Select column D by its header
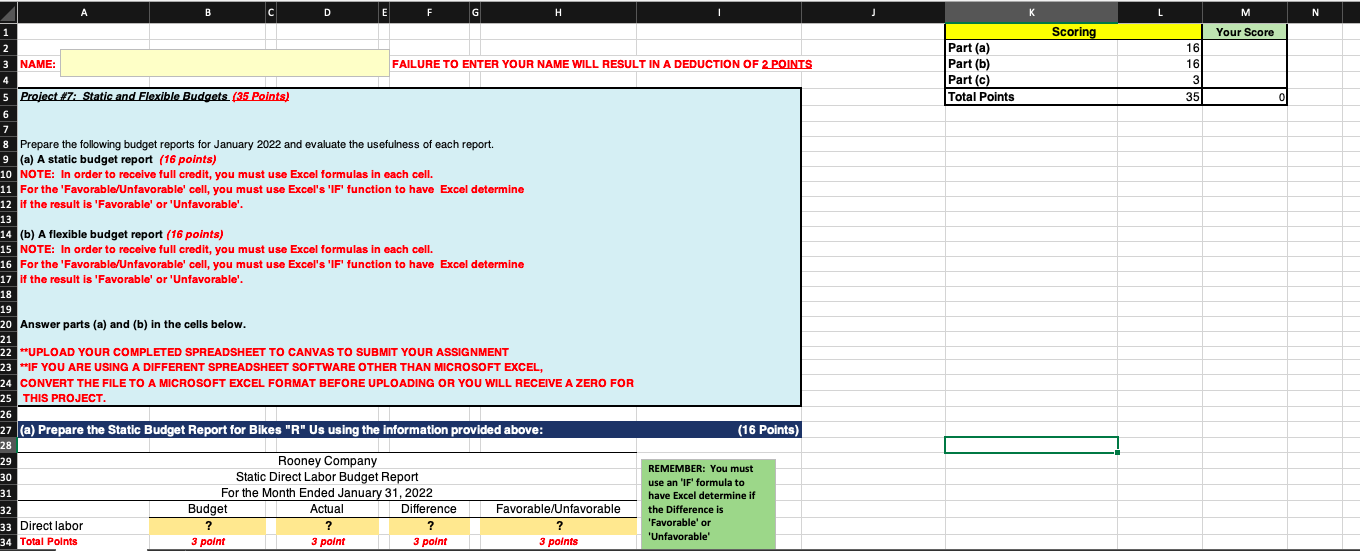Screen dimensions: 1360x551 (327, 12)
